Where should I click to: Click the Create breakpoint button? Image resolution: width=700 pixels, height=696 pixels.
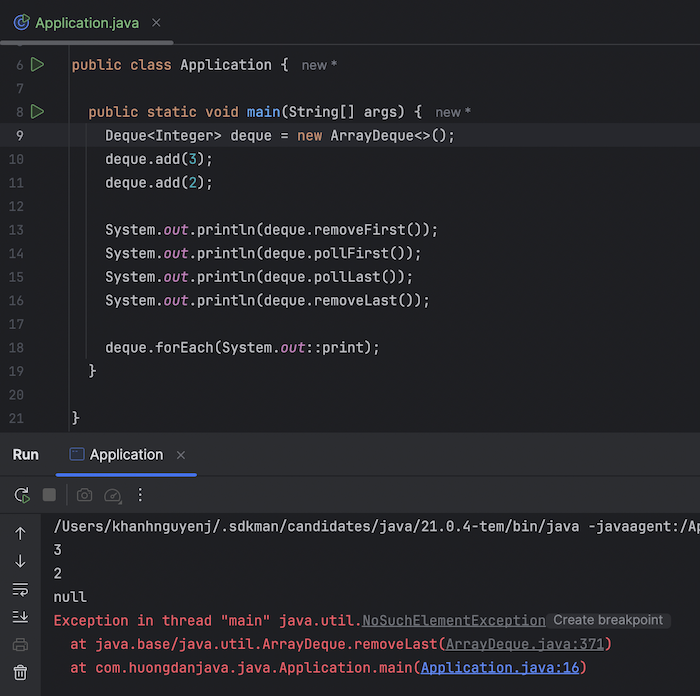(x=607, y=620)
